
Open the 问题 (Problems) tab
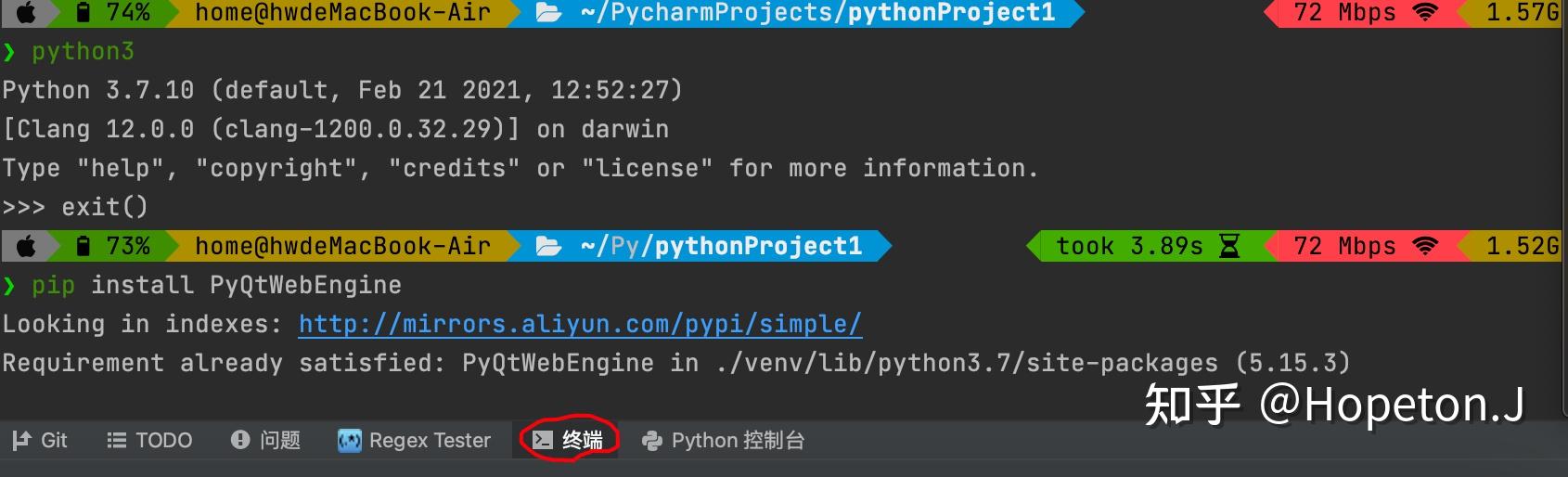point(265,441)
